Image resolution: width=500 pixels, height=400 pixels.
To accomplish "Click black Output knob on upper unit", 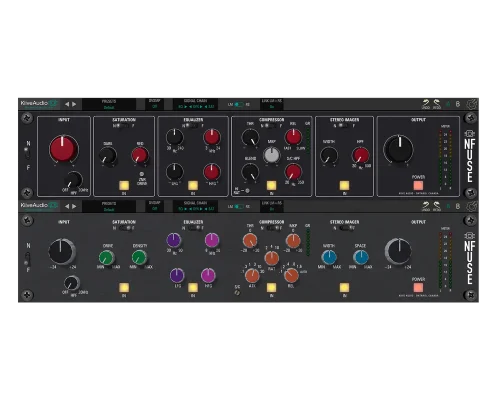I will tap(398, 149).
